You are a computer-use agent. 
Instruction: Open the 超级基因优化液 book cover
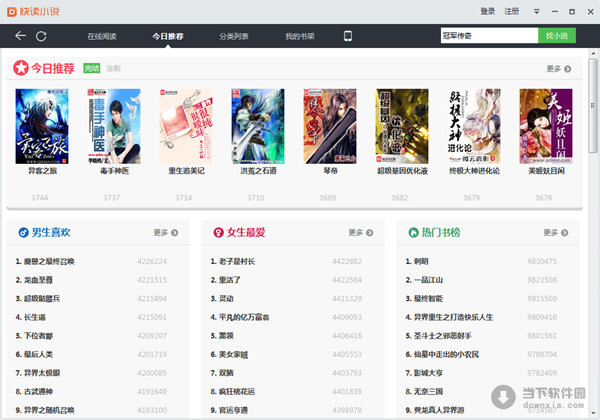coord(402,126)
